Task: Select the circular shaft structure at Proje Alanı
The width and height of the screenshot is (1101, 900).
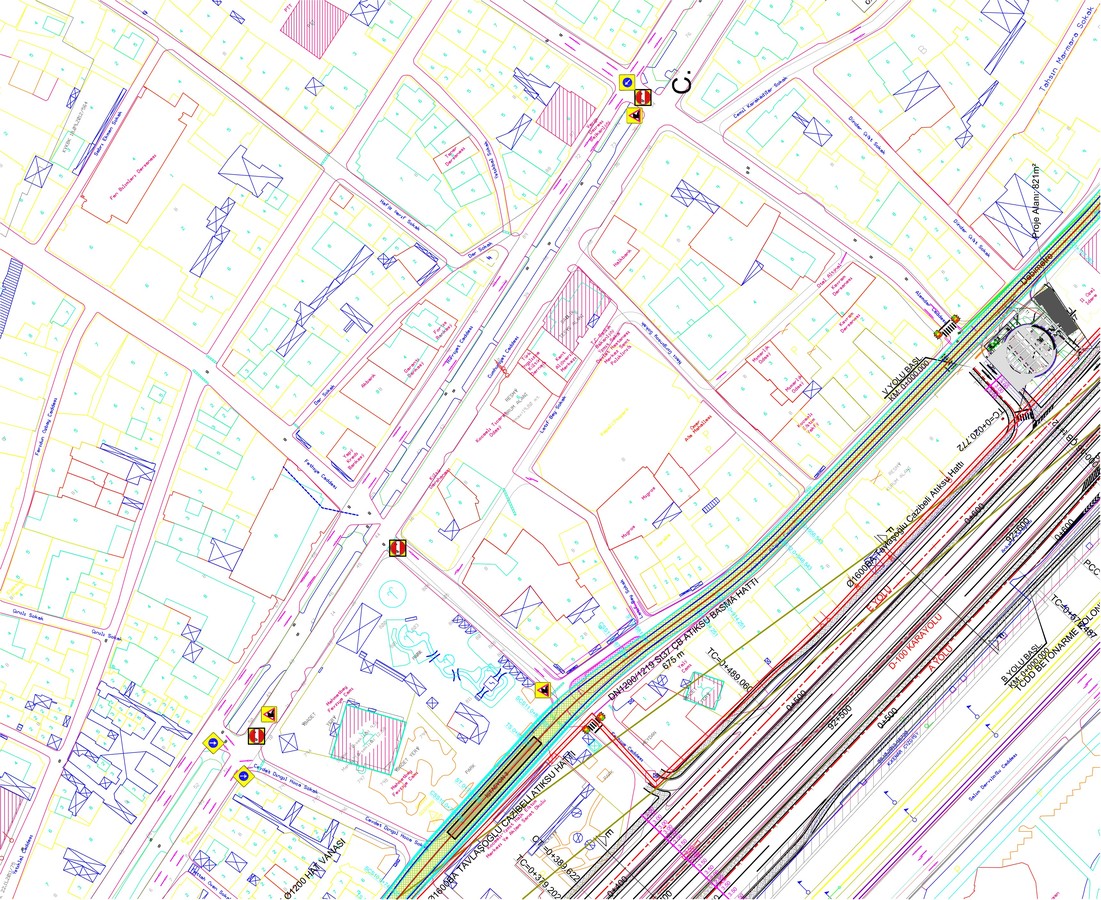Action: [x=1027, y=349]
